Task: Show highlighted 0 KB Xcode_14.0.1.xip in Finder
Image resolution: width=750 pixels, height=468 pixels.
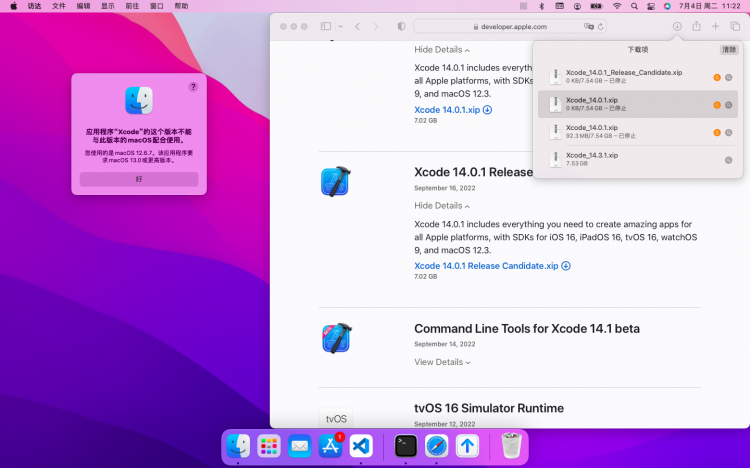Action: pos(728,105)
